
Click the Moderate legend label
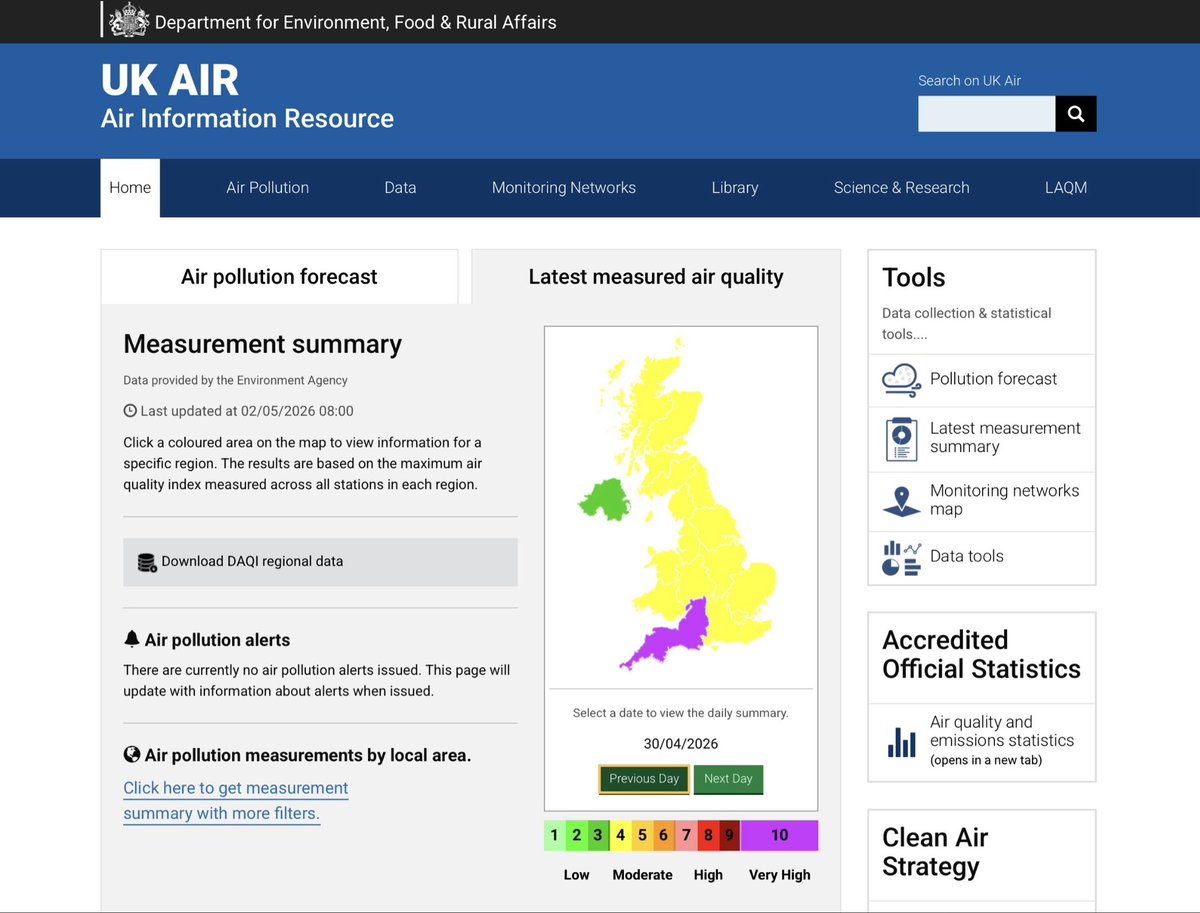click(642, 875)
